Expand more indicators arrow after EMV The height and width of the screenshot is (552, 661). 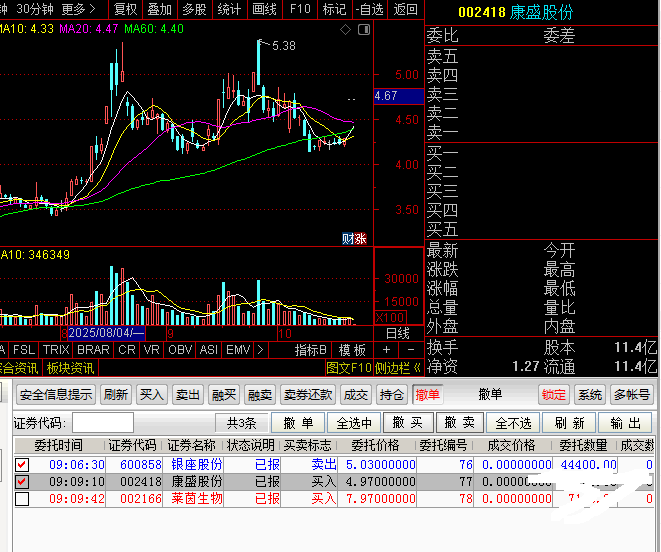point(261,350)
